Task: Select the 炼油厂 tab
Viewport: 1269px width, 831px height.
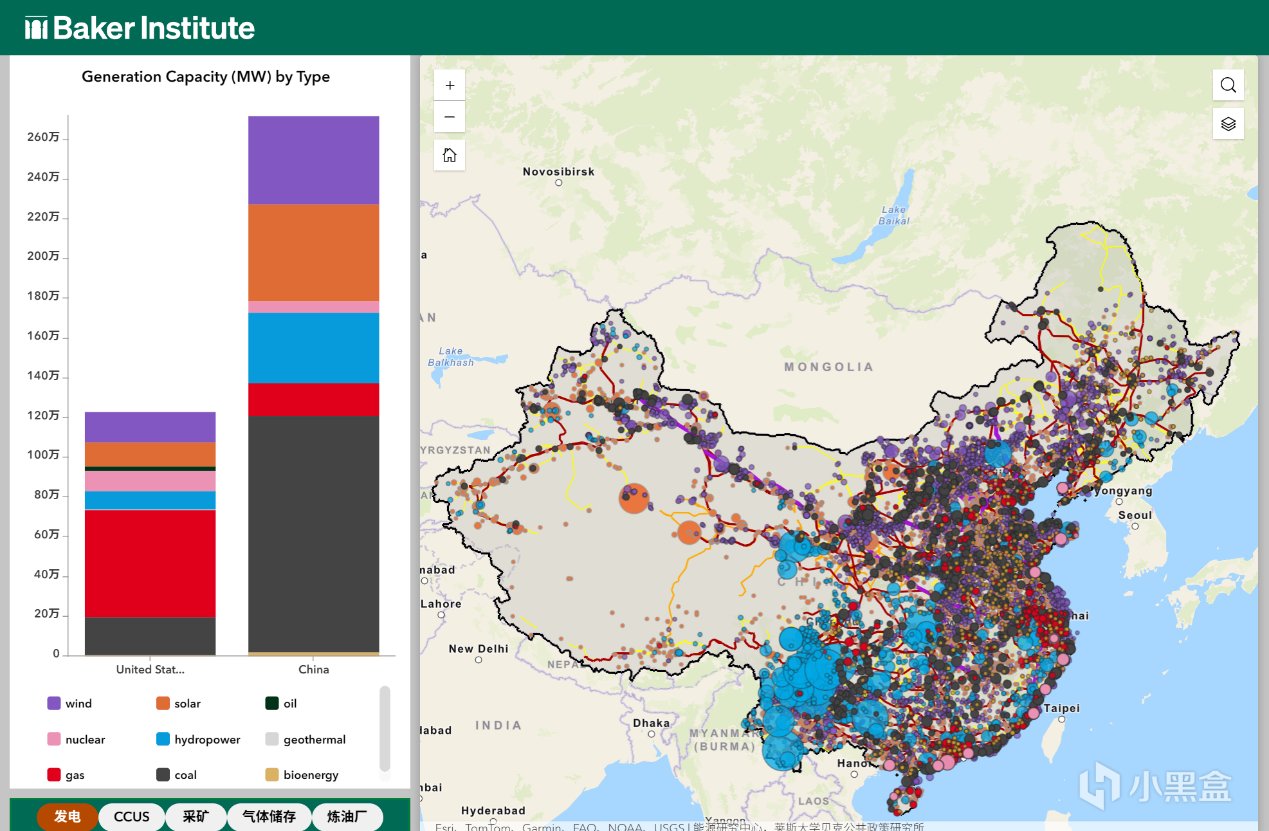Action: click(x=347, y=817)
